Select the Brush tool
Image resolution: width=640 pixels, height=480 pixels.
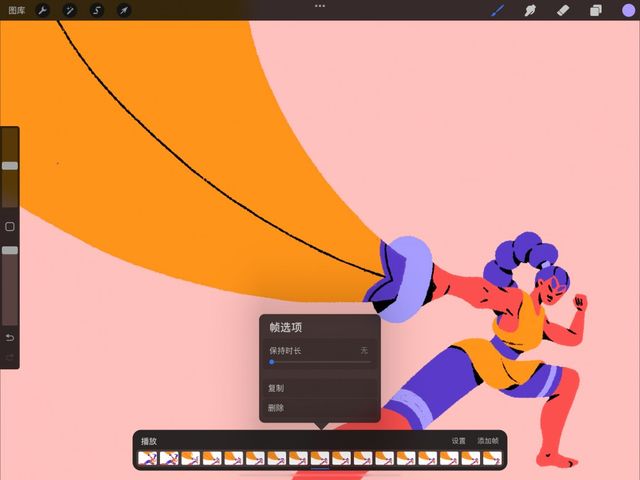(497, 10)
